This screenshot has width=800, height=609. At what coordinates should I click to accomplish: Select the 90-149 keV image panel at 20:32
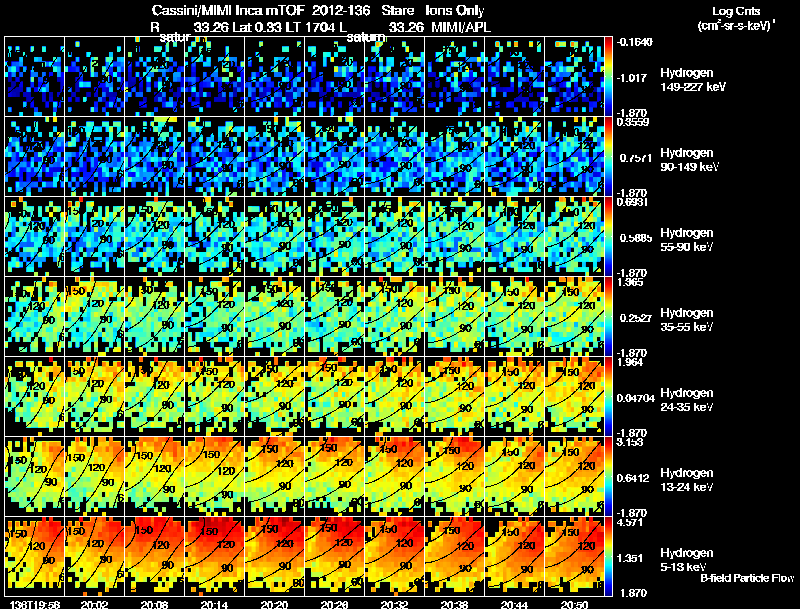click(394, 157)
